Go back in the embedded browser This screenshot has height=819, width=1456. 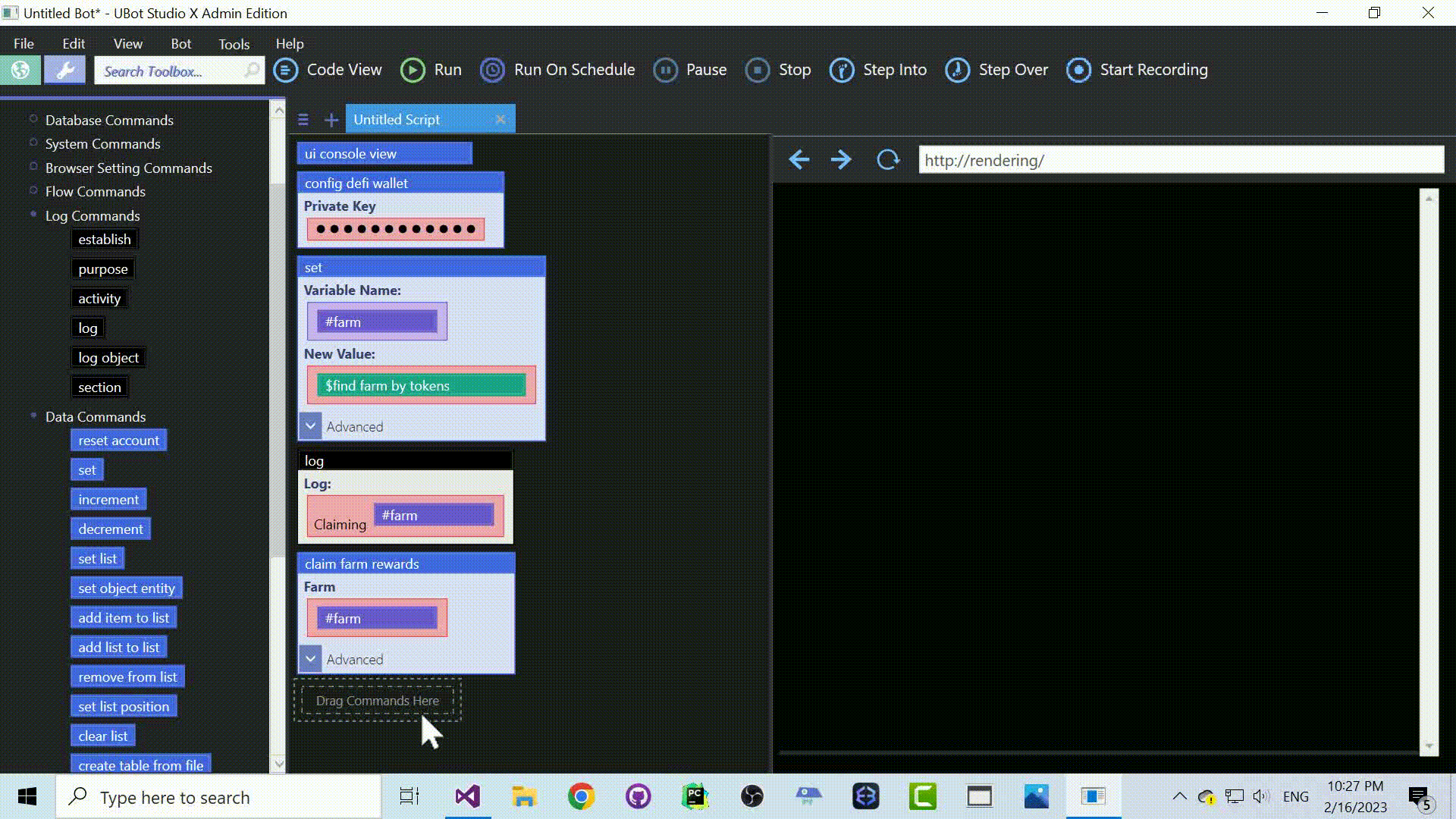799,160
